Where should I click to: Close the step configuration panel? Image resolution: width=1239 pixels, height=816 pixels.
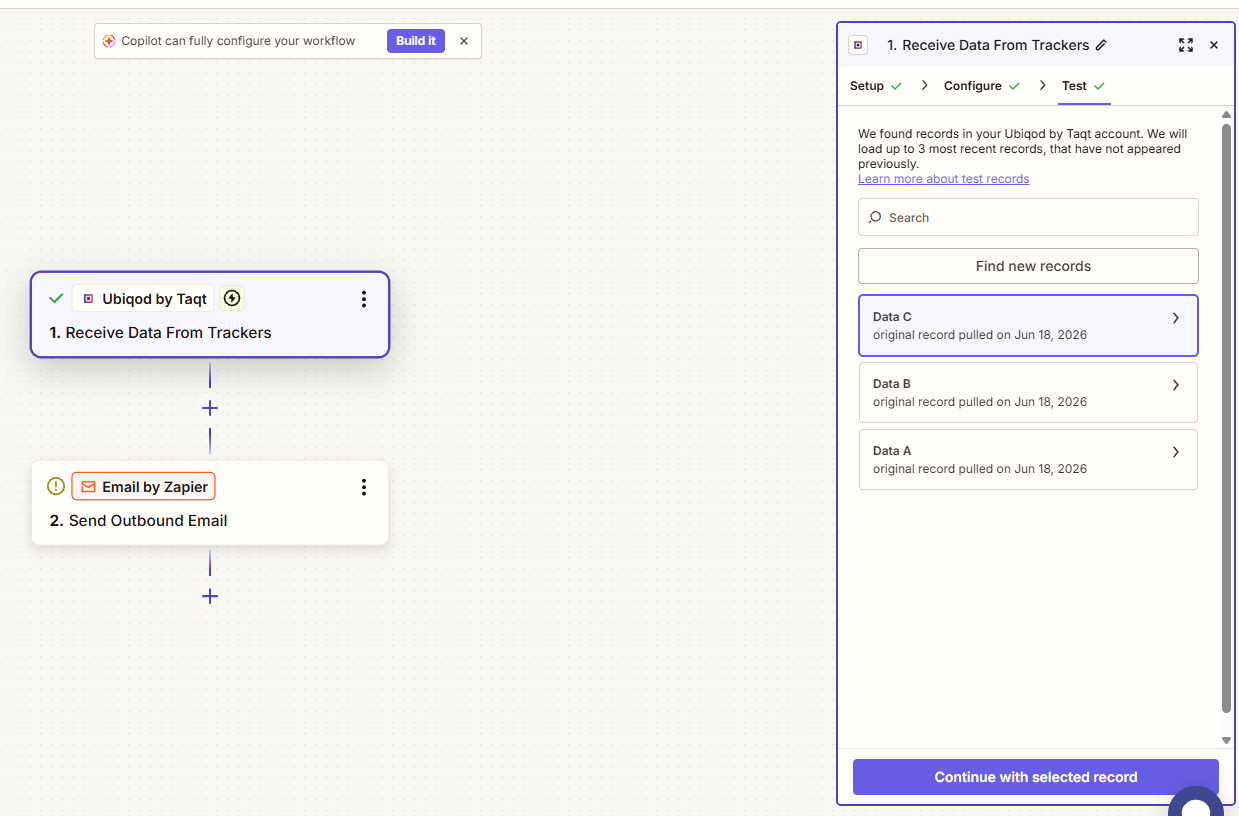[1214, 45]
